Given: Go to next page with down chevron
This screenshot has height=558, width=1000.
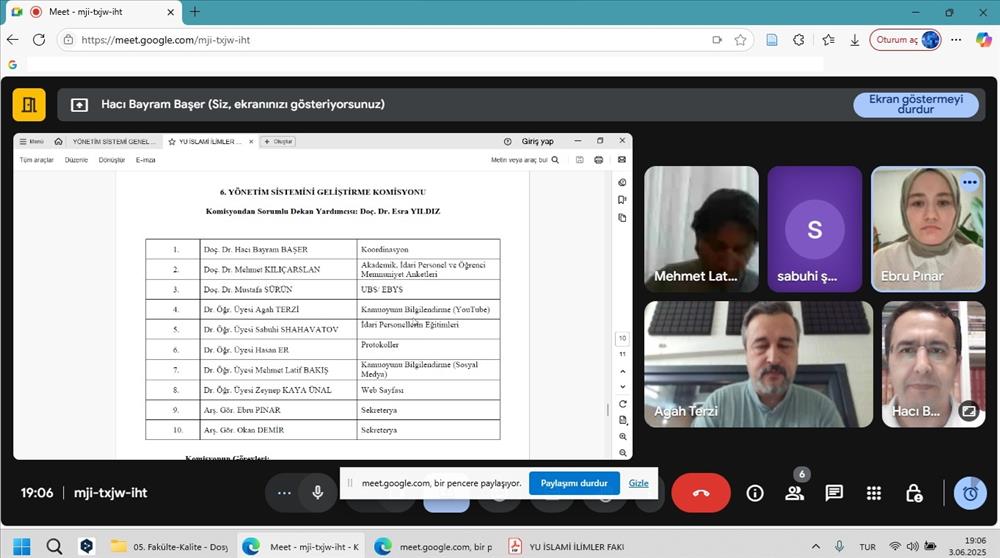Looking at the screenshot, I should [622, 387].
